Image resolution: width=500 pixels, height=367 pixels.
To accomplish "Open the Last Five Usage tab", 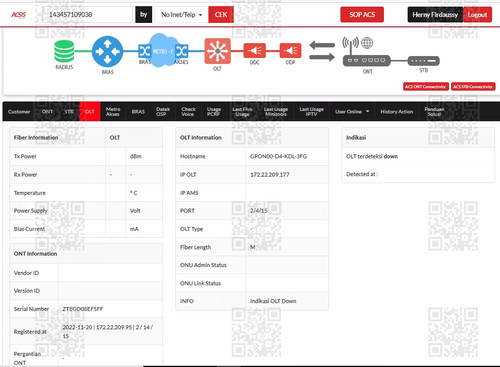I will pos(242,112).
